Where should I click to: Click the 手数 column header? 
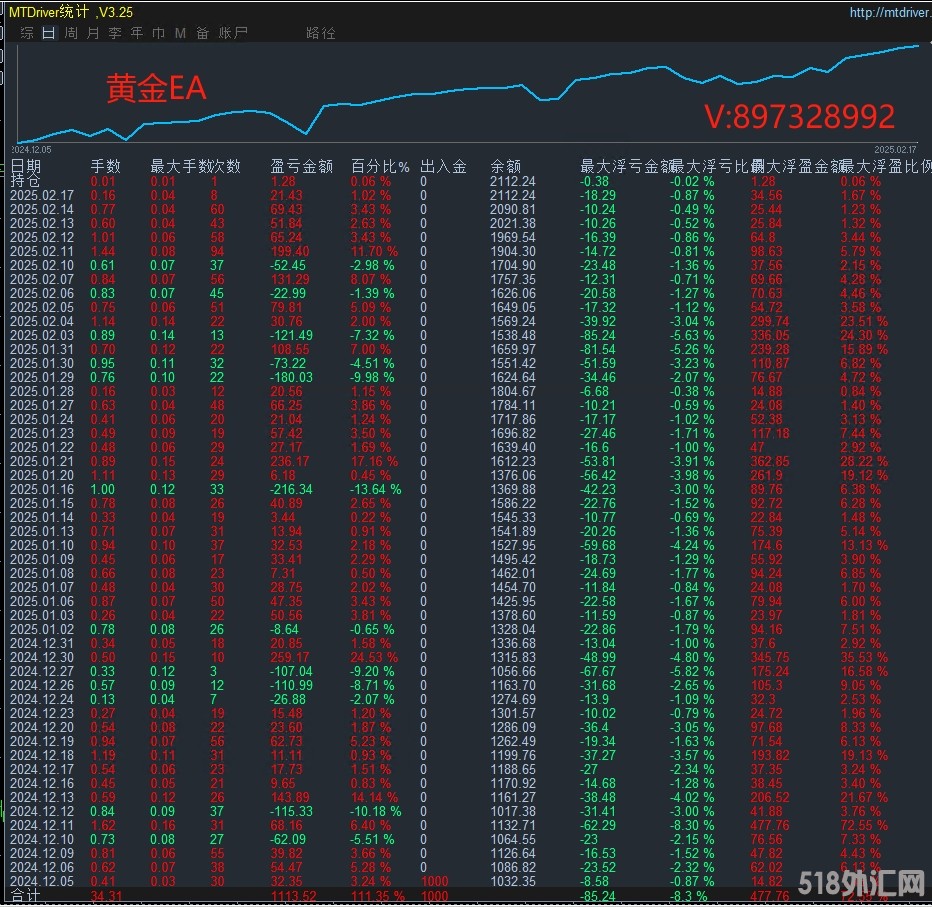[x=105, y=166]
